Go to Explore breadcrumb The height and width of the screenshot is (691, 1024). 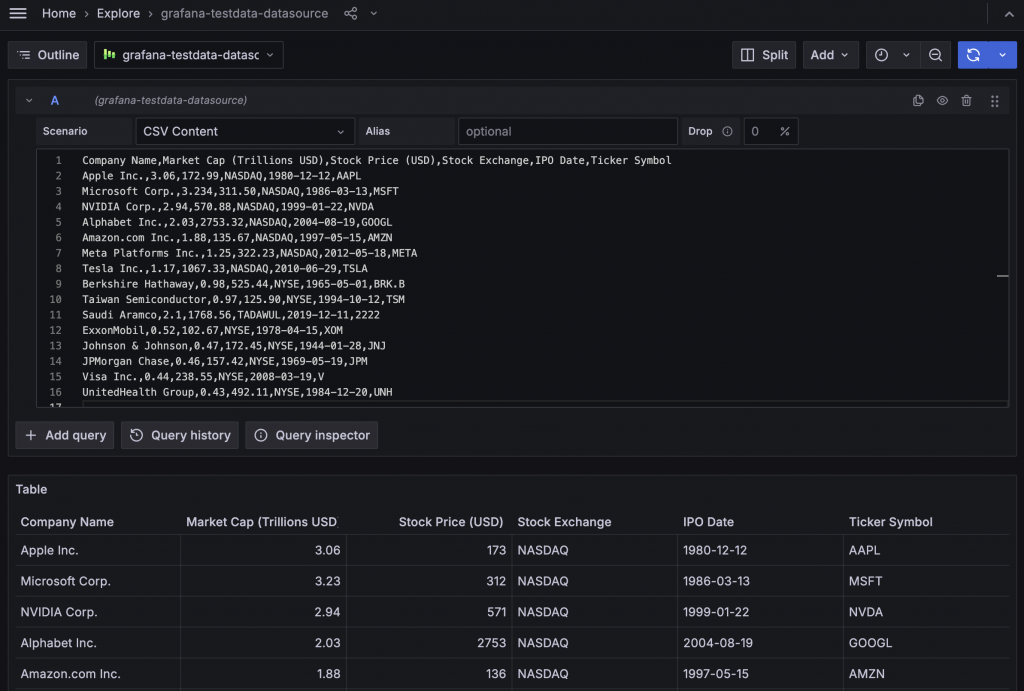tap(118, 13)
